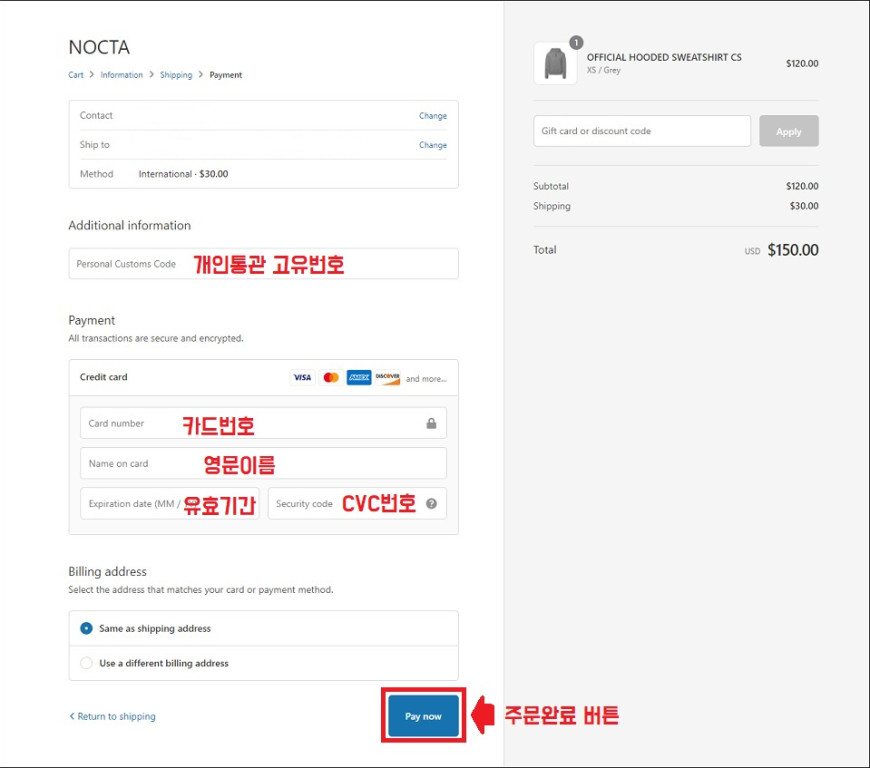Go to Cart breadcrumb
The height and width of the screenshot is (768, 870).
click(76, 75)
